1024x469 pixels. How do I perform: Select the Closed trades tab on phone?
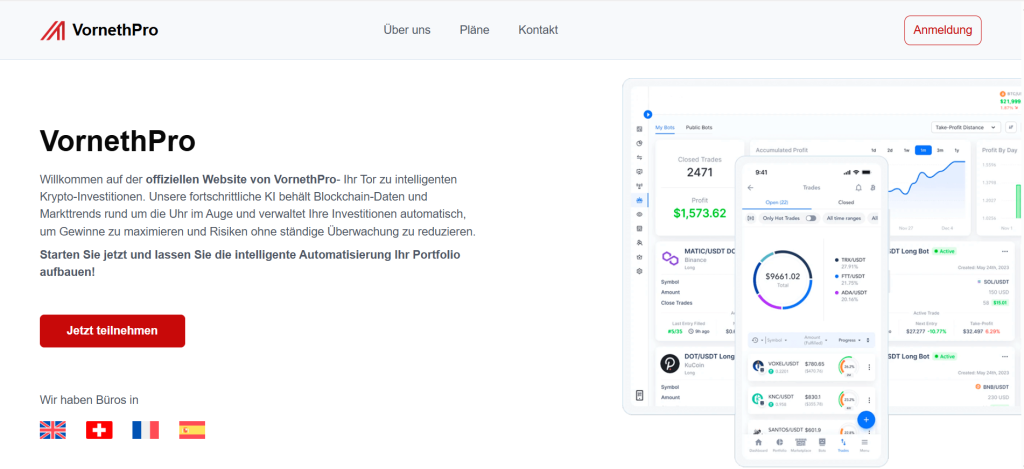click(x=846, y=202)
